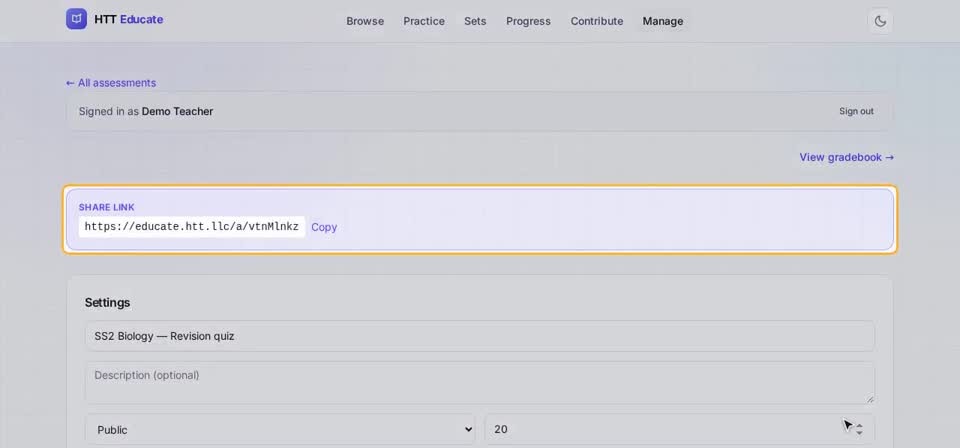Image resolution: width=960 pixels, height=448 pixels.
Task: Click the share link URL field
Action: pos(192,227)
